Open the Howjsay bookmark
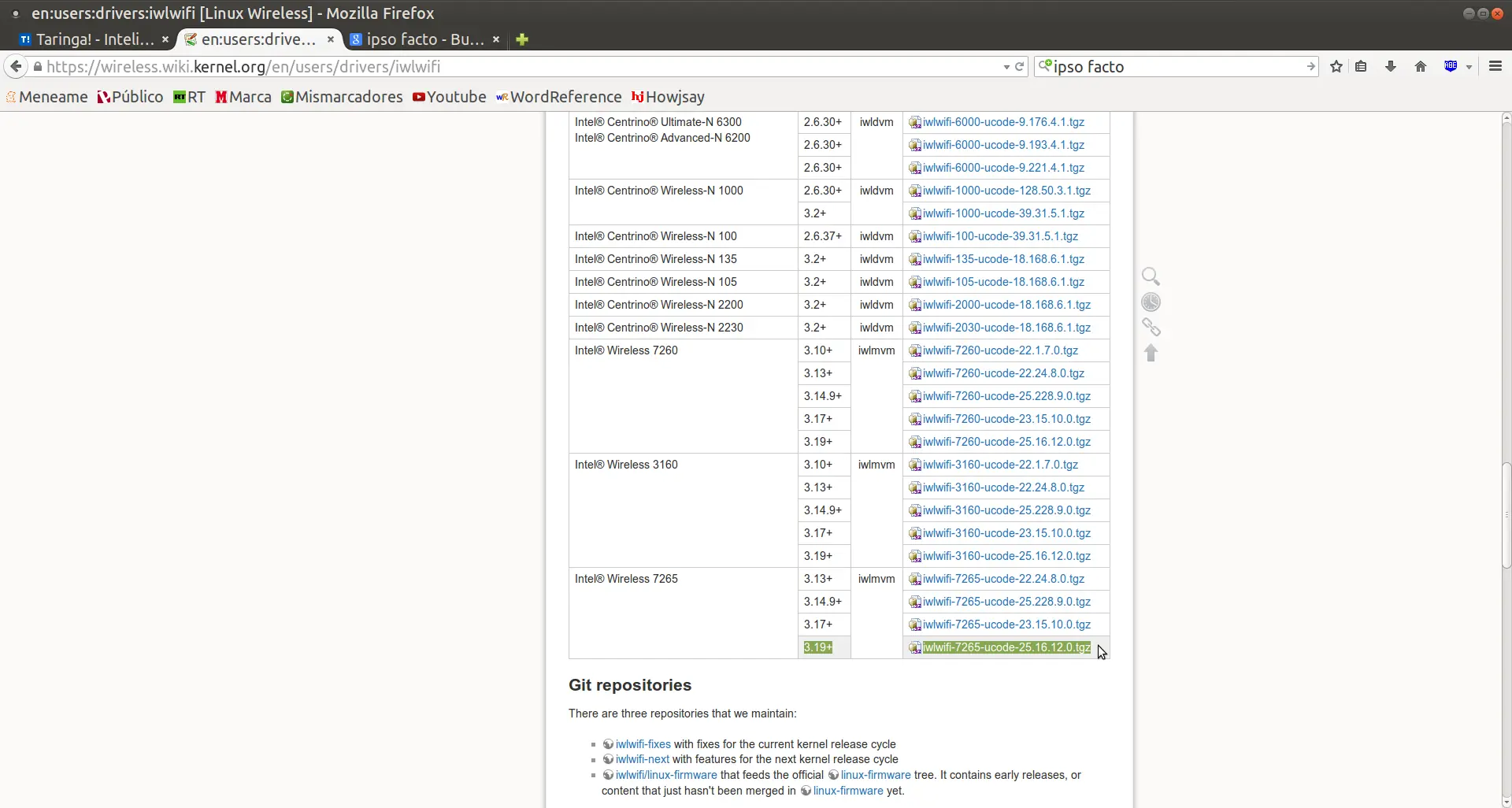1512x808 pixels. click(x=668, y=97)
